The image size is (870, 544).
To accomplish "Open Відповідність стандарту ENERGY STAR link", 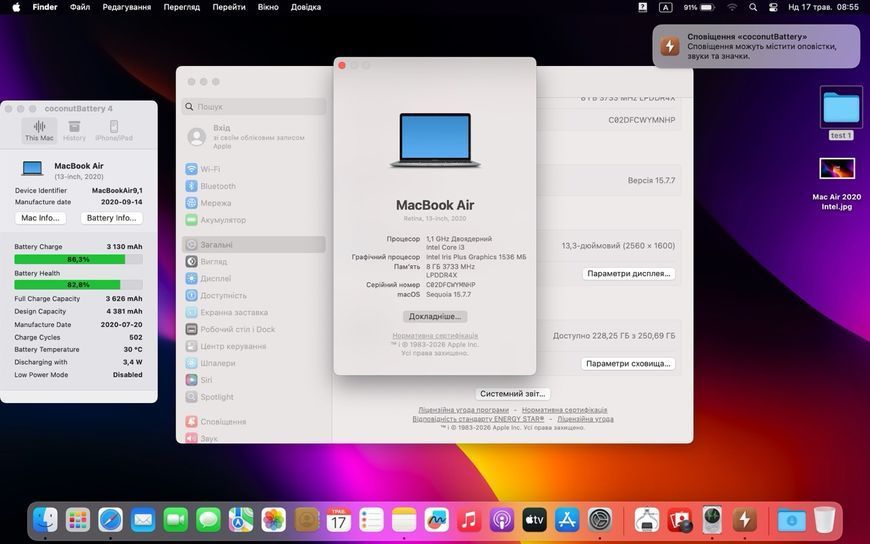I will 478,419.
